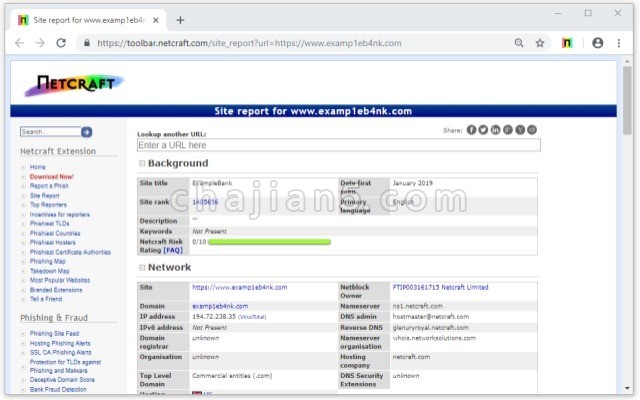Click the scrollbar up arrow

pyautogui.click(x=627, y=62)
